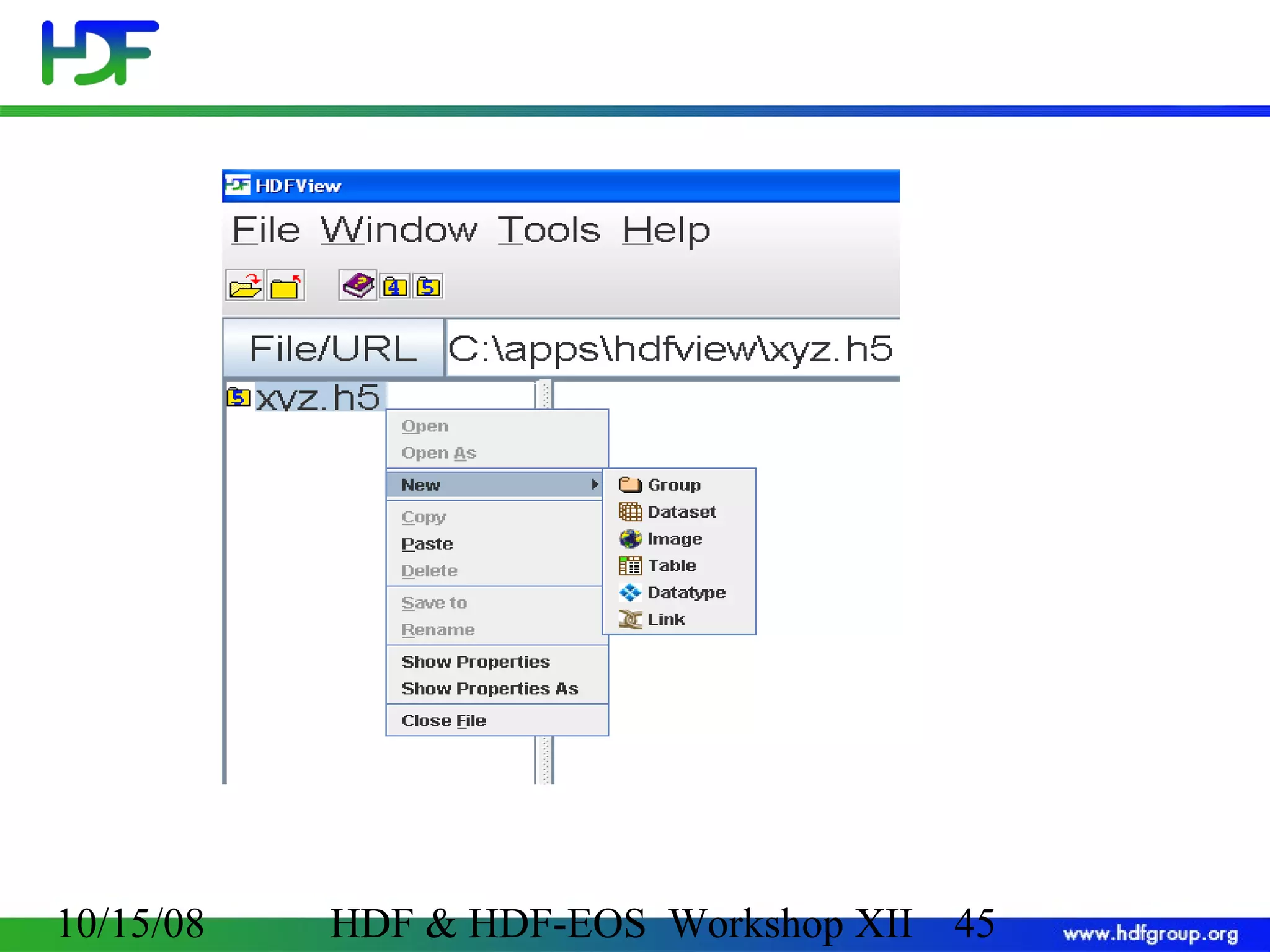Create a new Image from submenu label
The width and height of the screenshot is (1270, 952).
[675, 539]
